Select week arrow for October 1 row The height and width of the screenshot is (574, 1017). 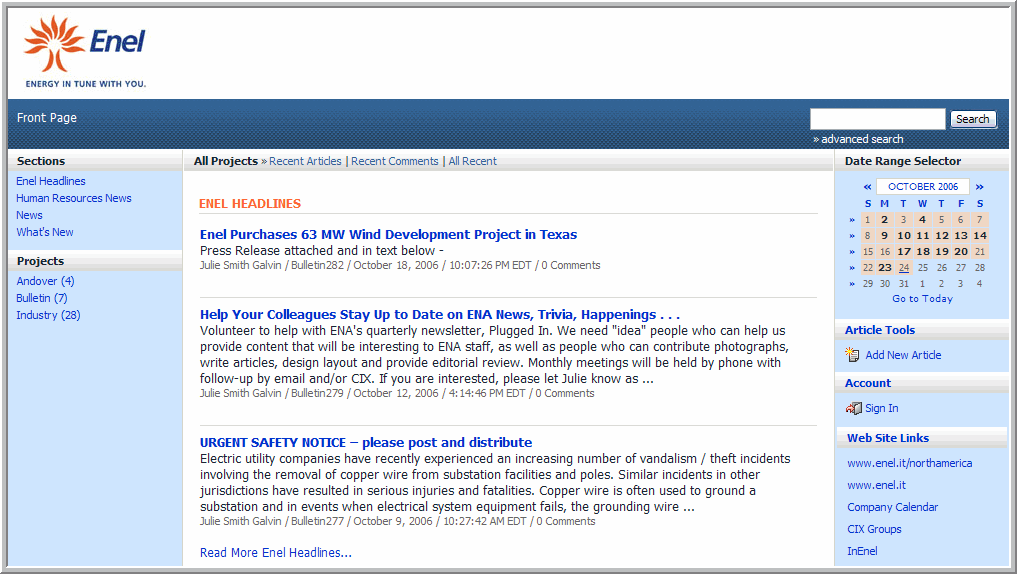point(852,220)
